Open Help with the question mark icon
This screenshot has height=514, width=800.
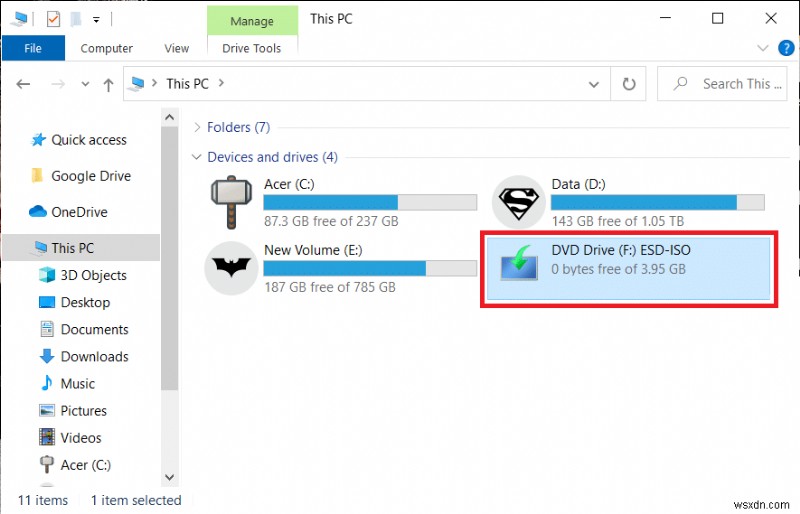(x=786, y=48)
